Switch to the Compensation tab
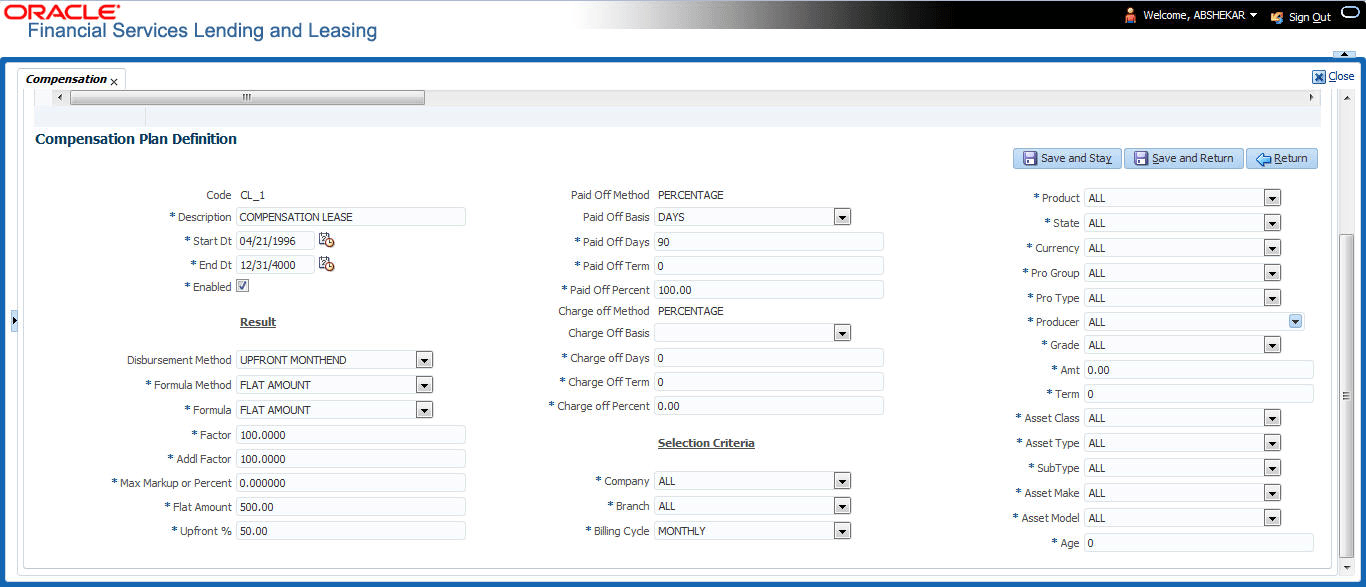 tap(65, 78)
